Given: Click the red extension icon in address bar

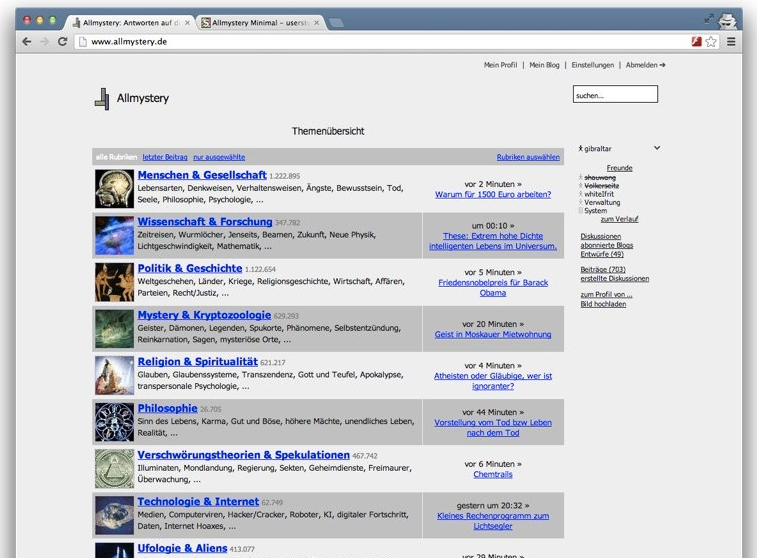Looking at the screenshot, I should (x=695, y=42).
